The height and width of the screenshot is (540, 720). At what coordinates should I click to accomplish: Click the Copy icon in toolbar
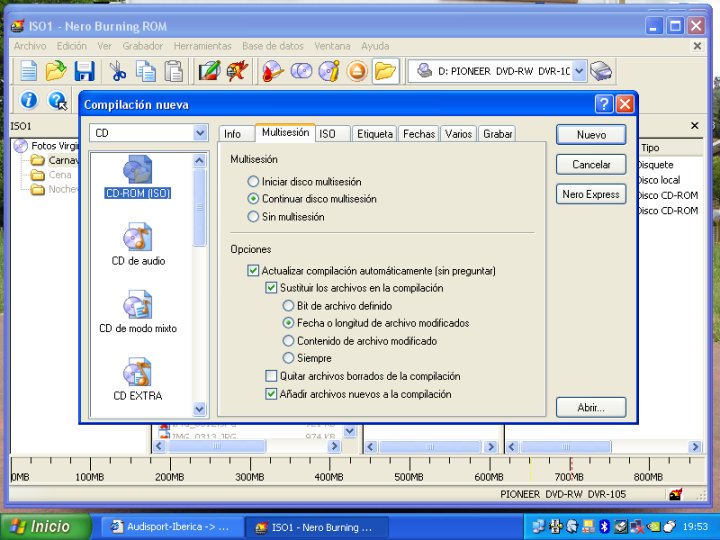click(146, 72)
